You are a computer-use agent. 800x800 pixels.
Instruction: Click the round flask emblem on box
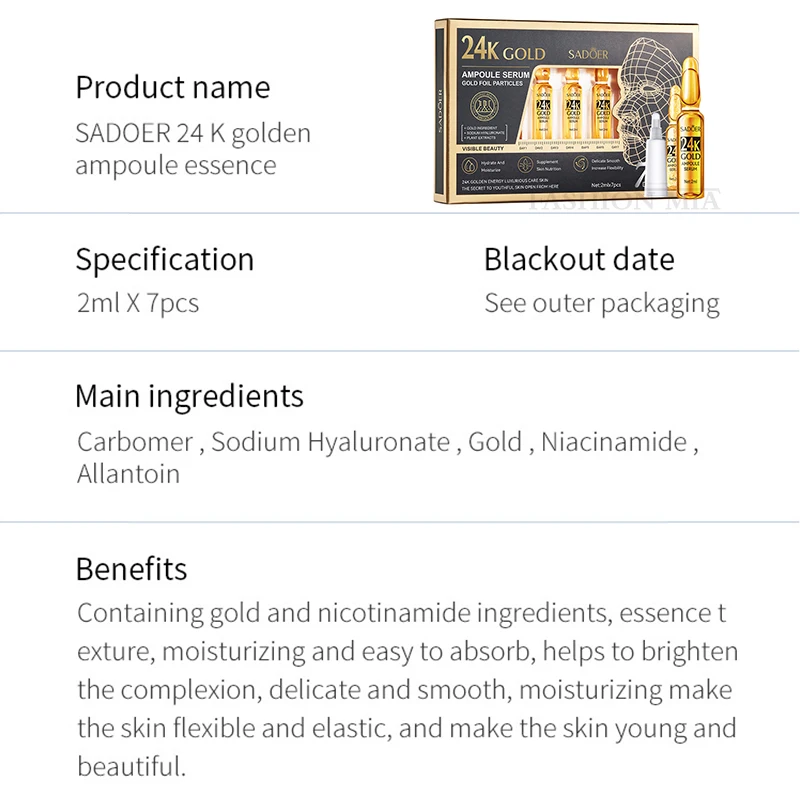coord(484,106)
